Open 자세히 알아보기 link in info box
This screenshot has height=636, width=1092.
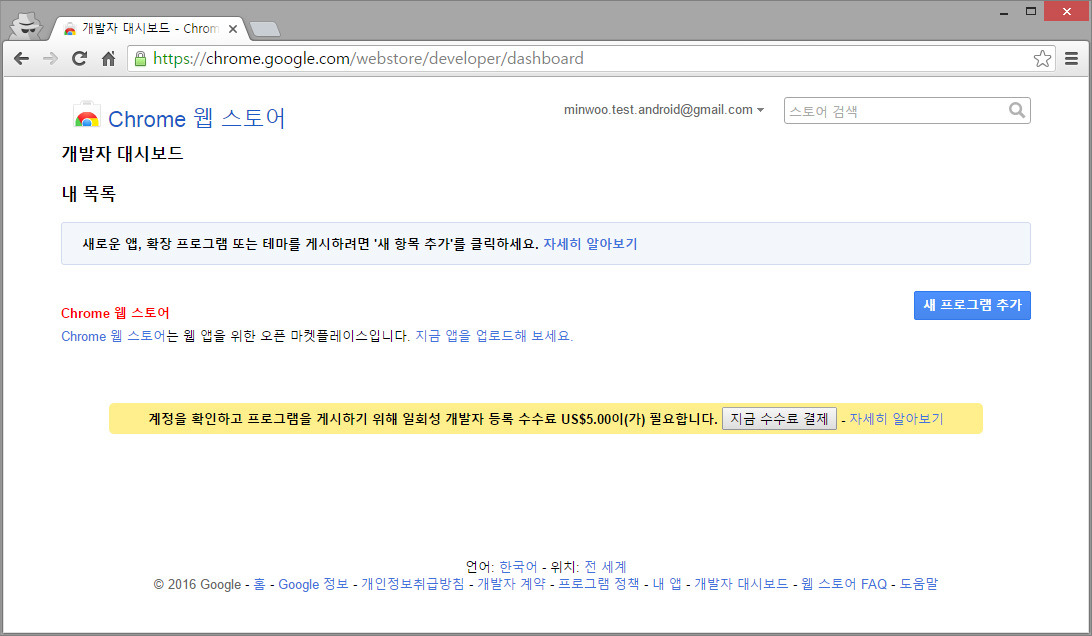[591, 244]
